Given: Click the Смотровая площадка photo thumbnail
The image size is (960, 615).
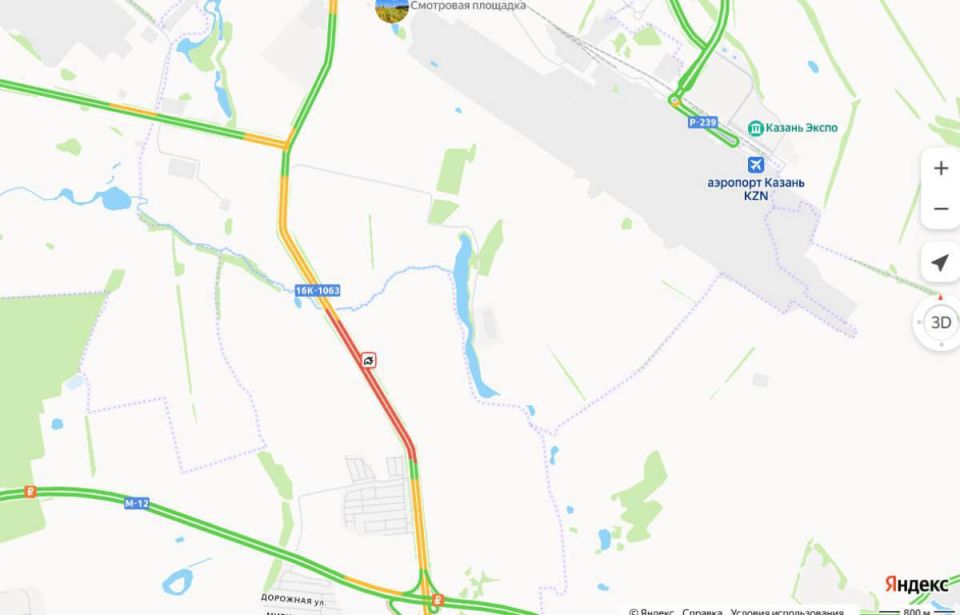Looking at the screenshot, I should click(x=392, y=7).
